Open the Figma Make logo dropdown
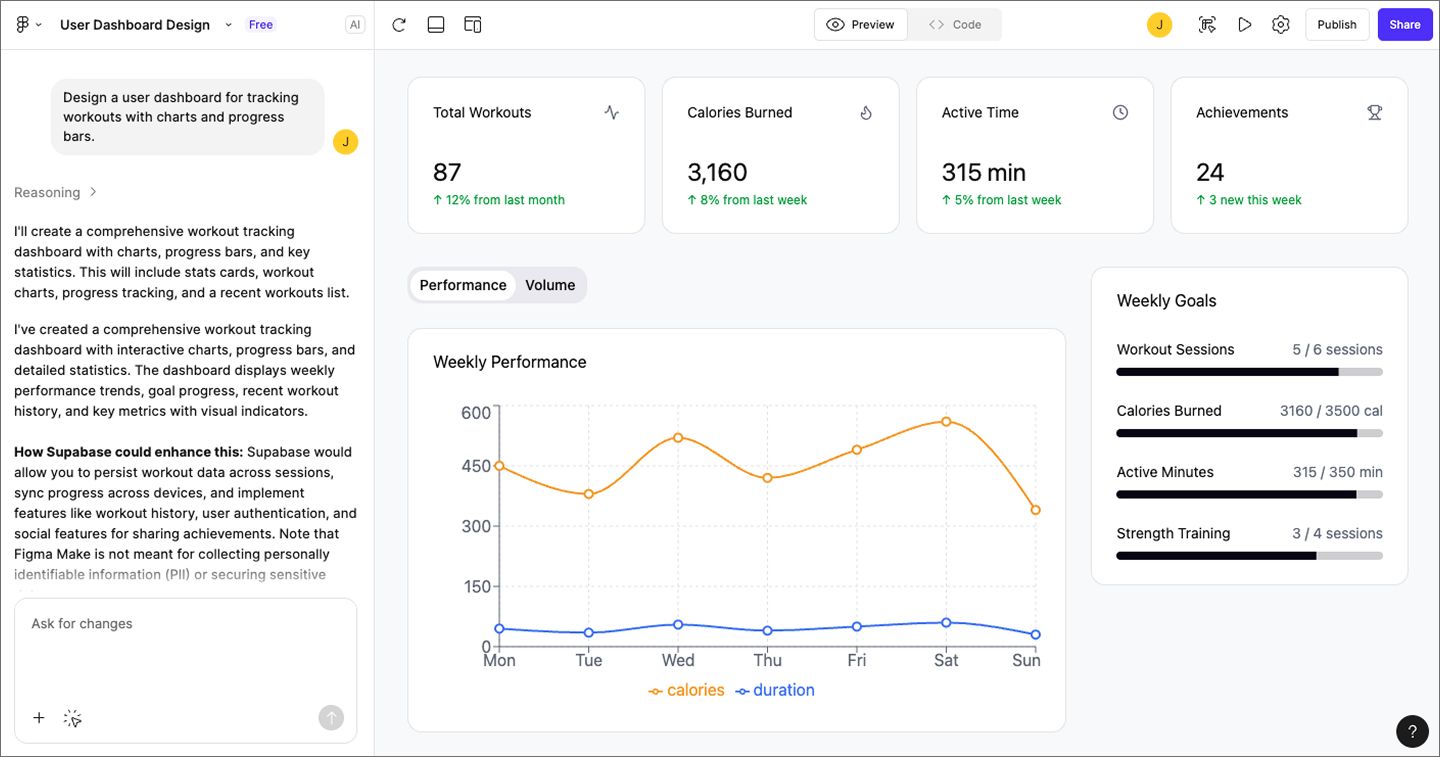 (x=27, y=24)
